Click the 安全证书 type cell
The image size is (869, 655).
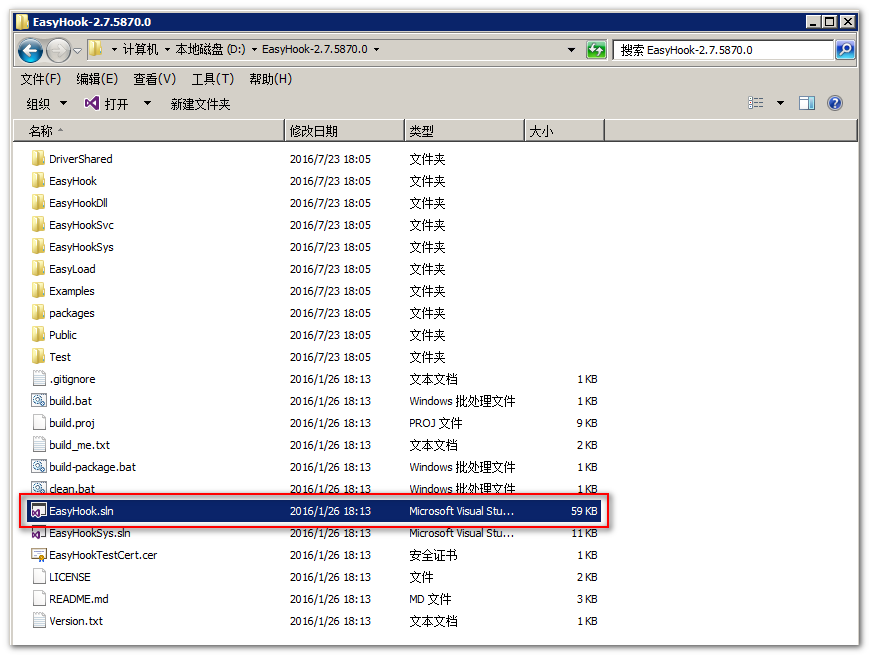pos(433,555)
